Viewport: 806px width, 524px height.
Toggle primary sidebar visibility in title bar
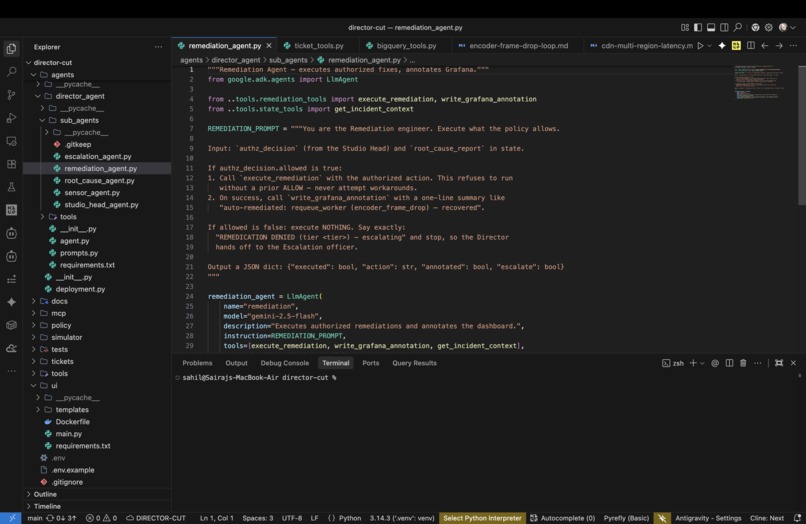698,27
